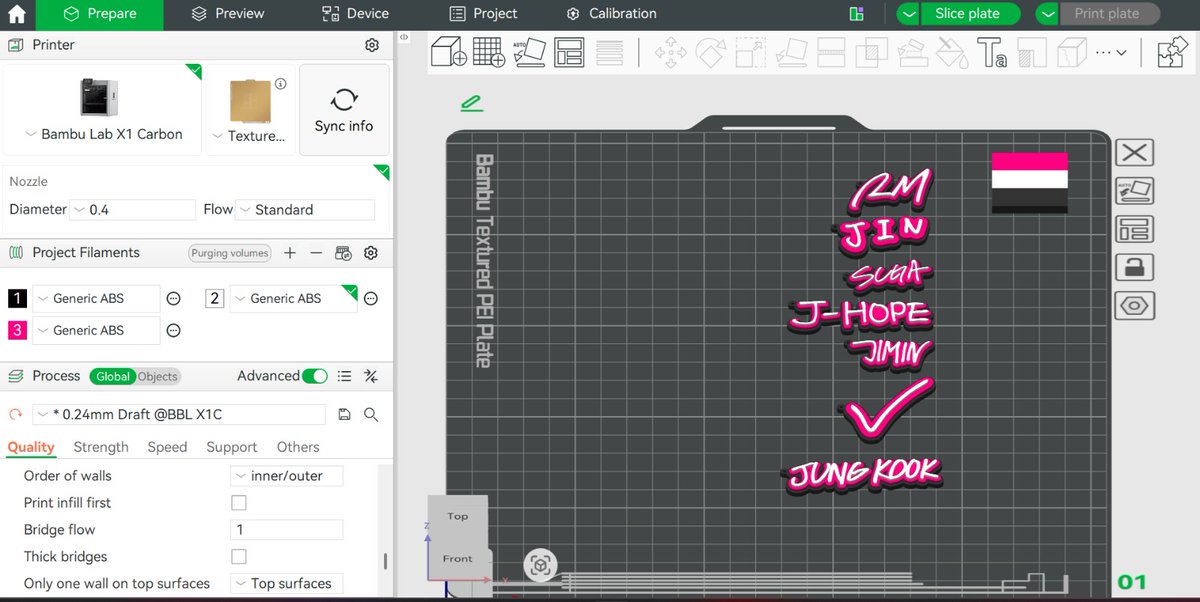Click the process settings list icon
This screenshot has height=602, width=1200.
click(345, 376)
